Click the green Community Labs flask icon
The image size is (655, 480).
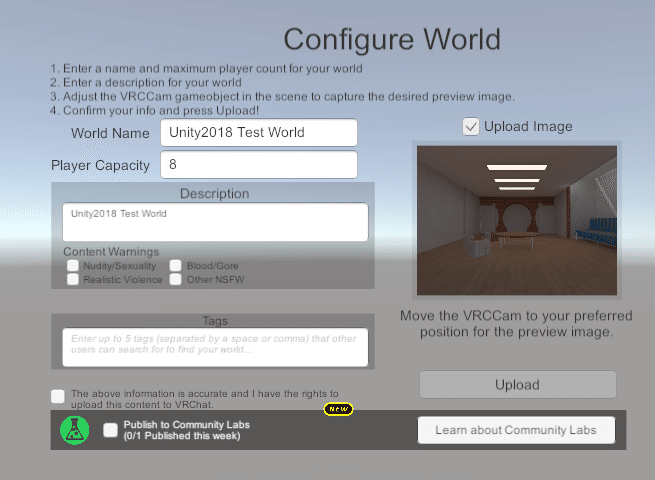(74, 430)
